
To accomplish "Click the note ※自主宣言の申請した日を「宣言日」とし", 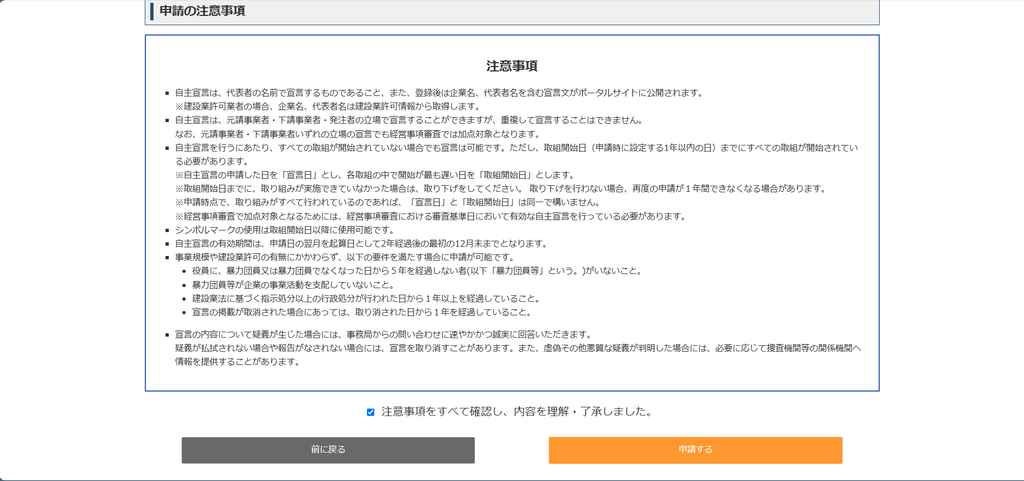I will click(375, 175).
